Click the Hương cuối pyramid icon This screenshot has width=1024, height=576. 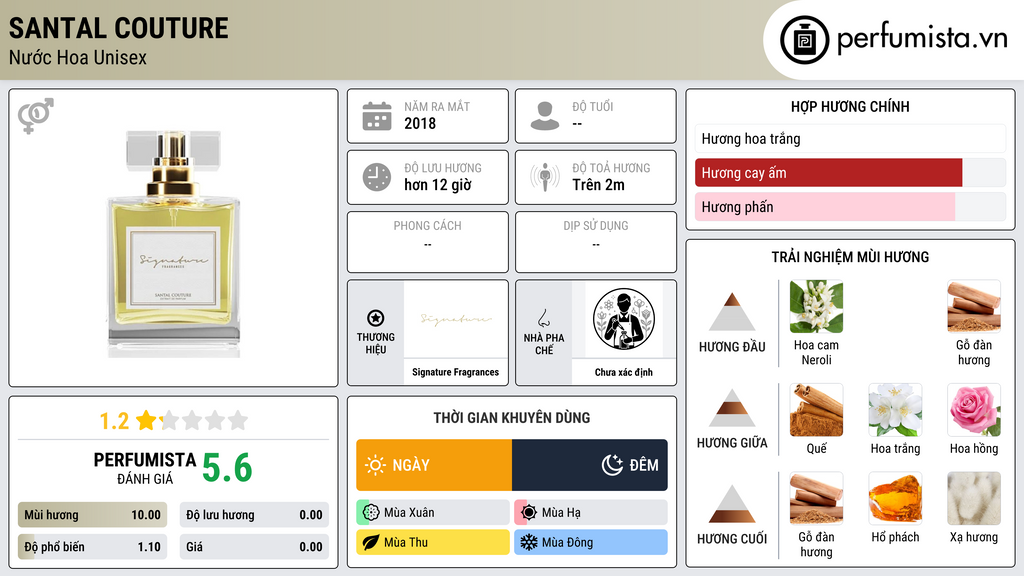coord(732,504)
